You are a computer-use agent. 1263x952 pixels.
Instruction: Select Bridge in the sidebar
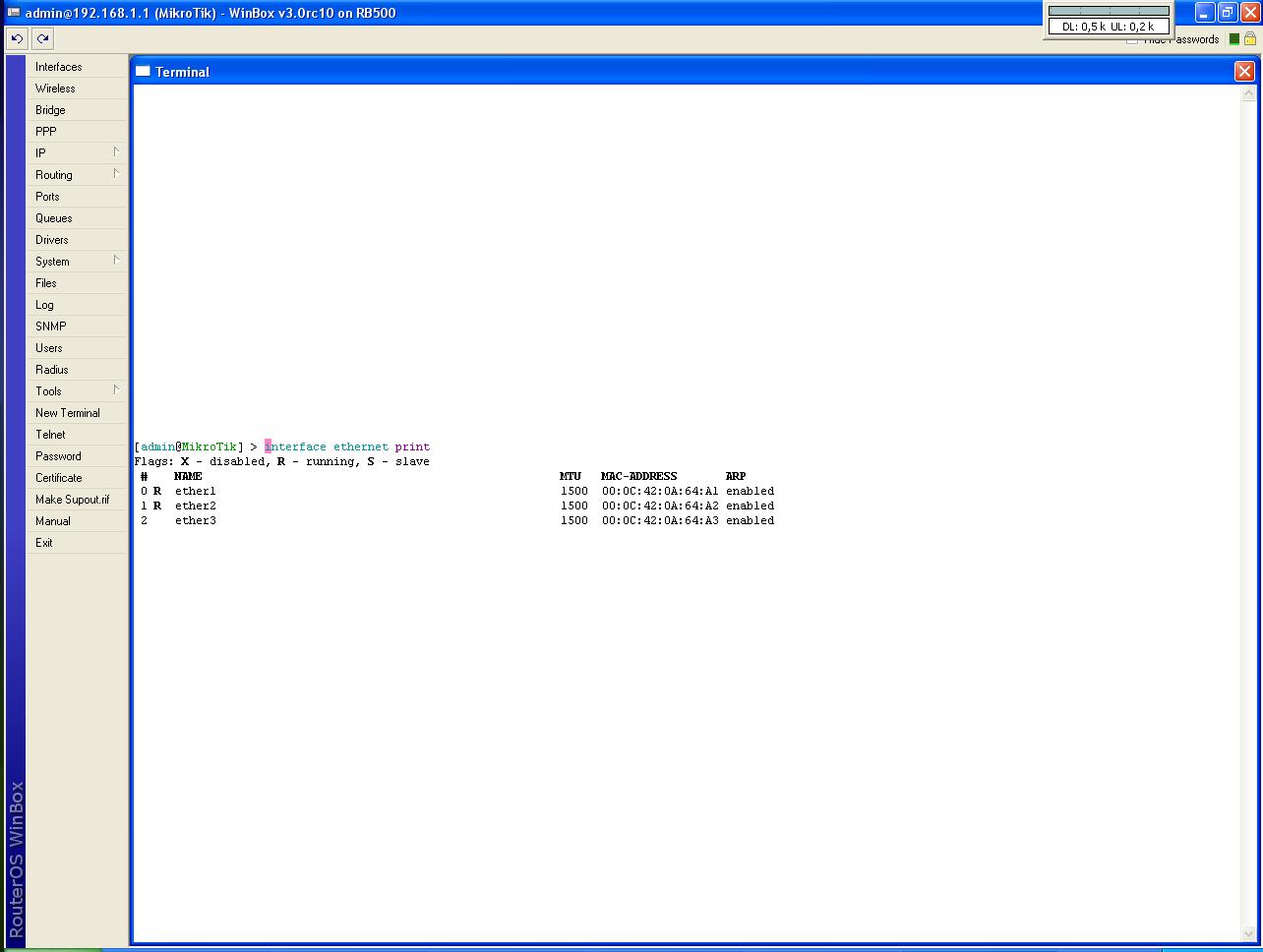(x=77, y=110)
